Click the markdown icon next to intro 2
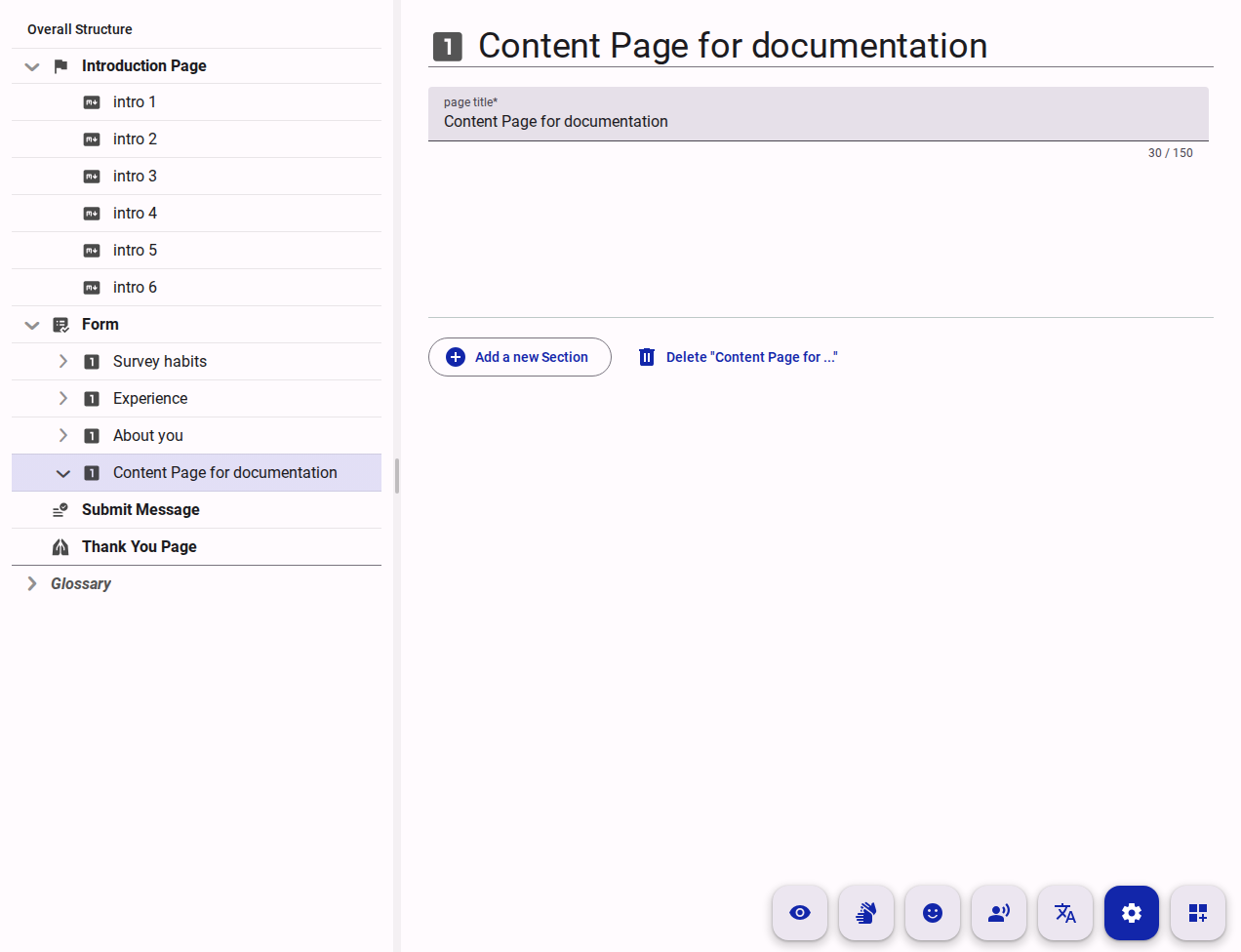This screenshot has width=1241, height=952. click(92, 139)
